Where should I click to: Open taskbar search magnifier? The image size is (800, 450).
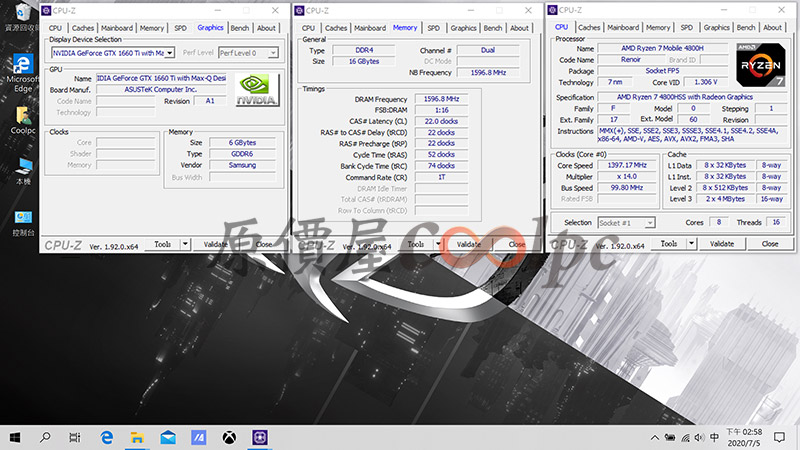45,437
